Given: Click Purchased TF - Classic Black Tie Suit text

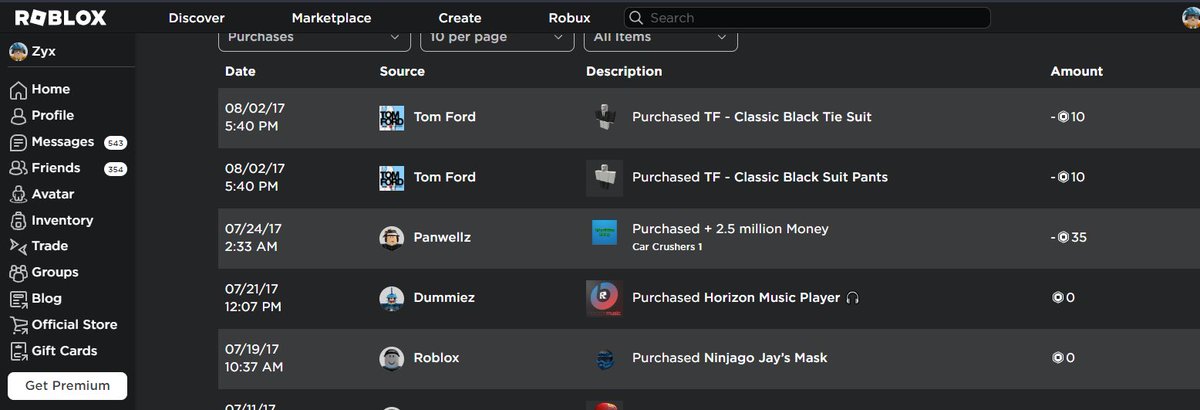Looking at the screenshot, I should click(752, 117).
